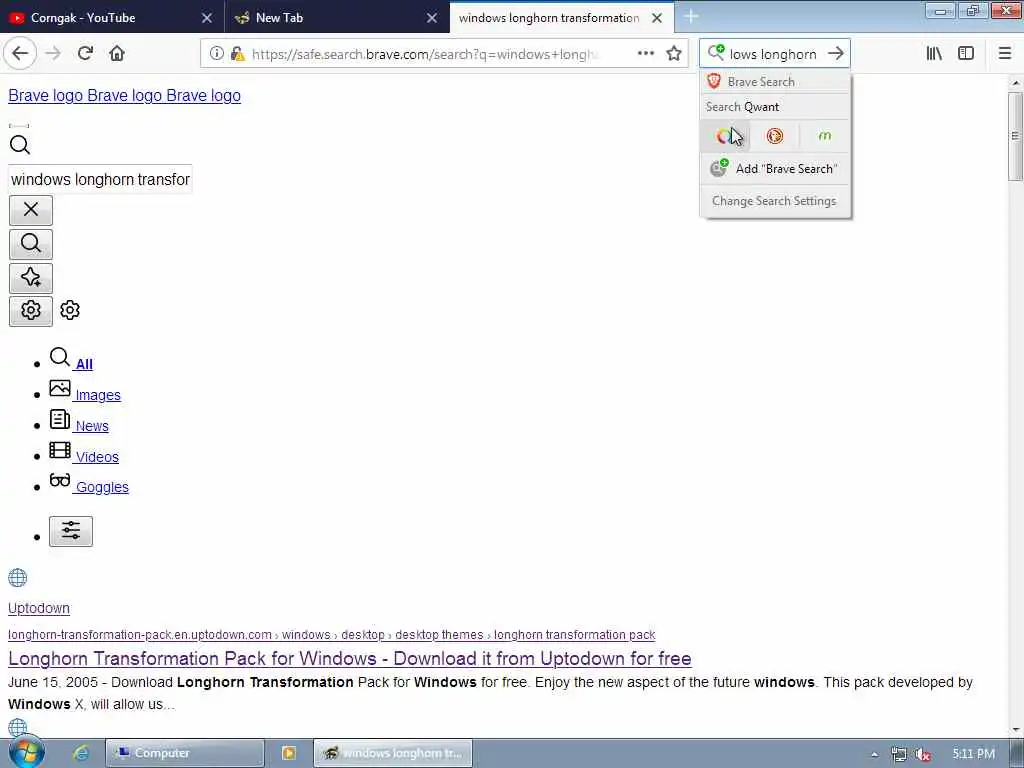Viewport: 1024px width, 768px height.
Task: Open the Videos results link
Action: point(97,456)
